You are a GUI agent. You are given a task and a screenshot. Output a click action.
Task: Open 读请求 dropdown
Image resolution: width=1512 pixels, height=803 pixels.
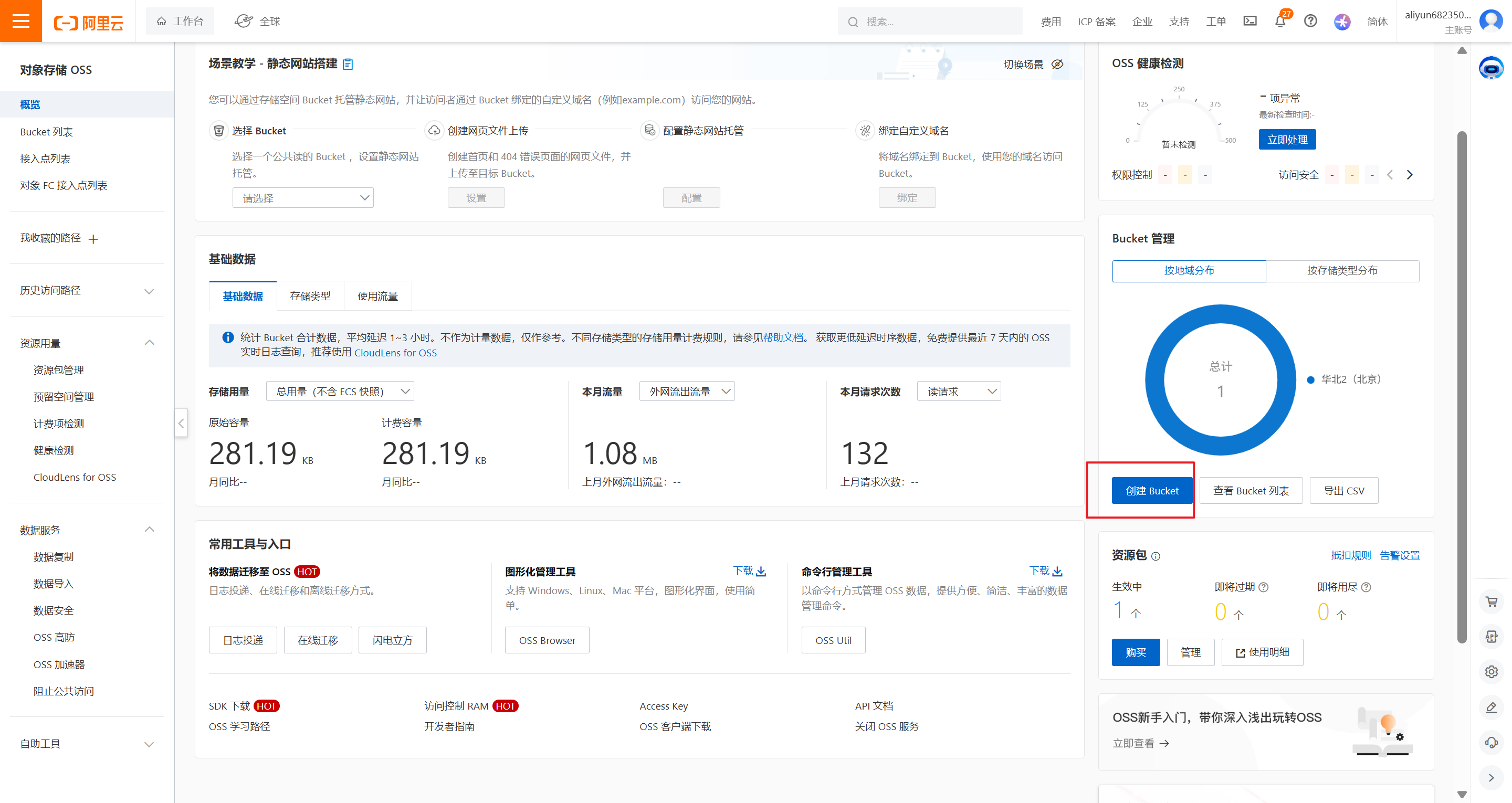959,391
